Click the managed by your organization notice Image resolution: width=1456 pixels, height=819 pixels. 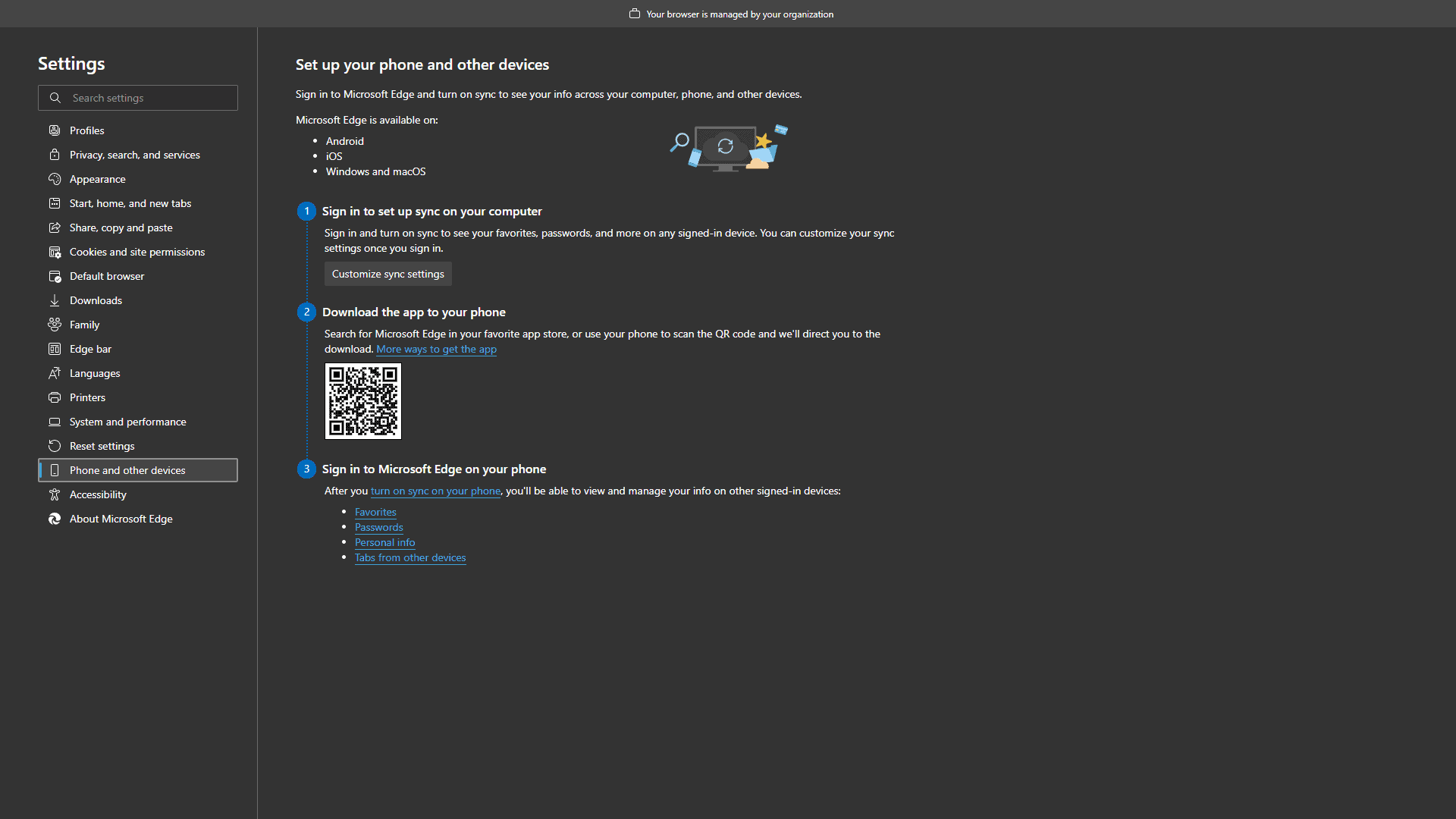point(739,14)
